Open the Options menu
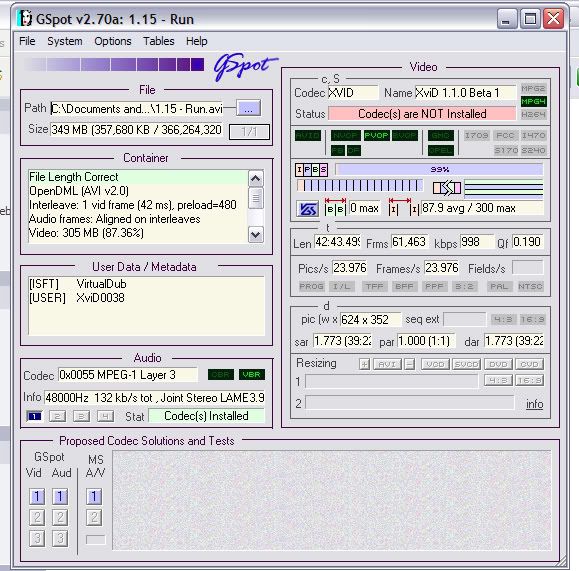Viewport: 579px width, 571px height. tap(113, 41)
